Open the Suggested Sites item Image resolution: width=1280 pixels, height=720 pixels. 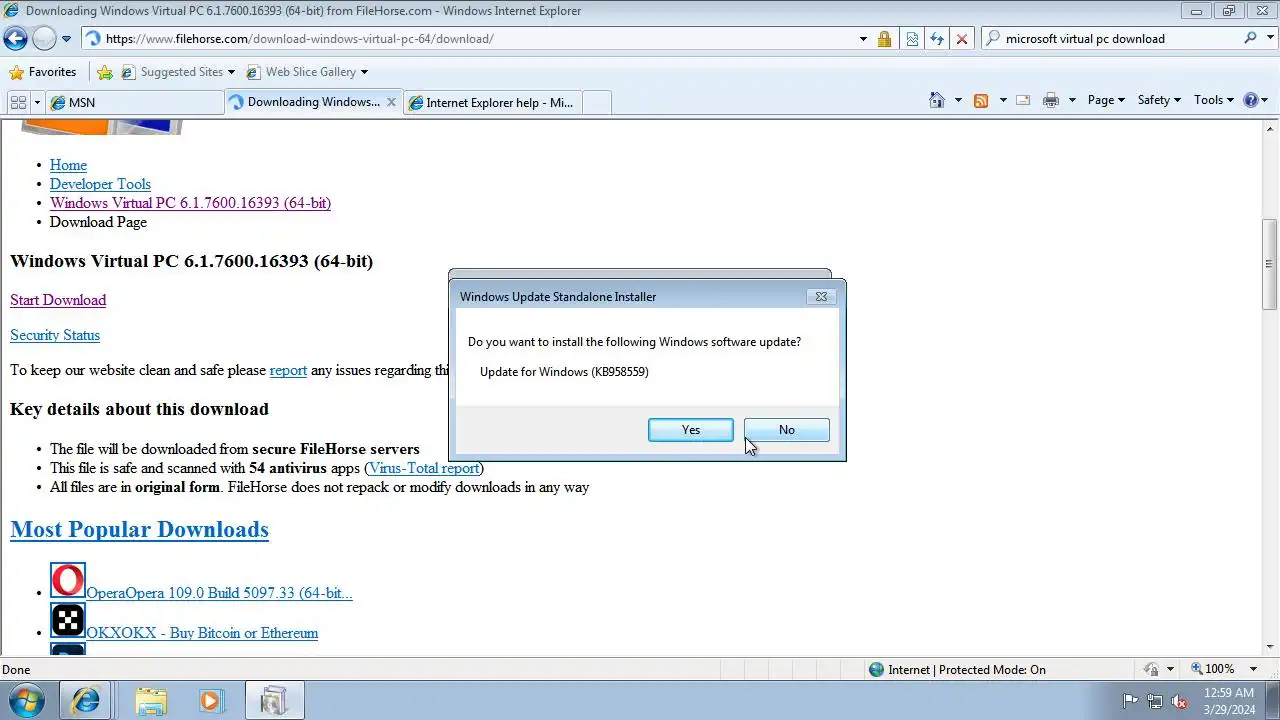[x=178, y=72]
